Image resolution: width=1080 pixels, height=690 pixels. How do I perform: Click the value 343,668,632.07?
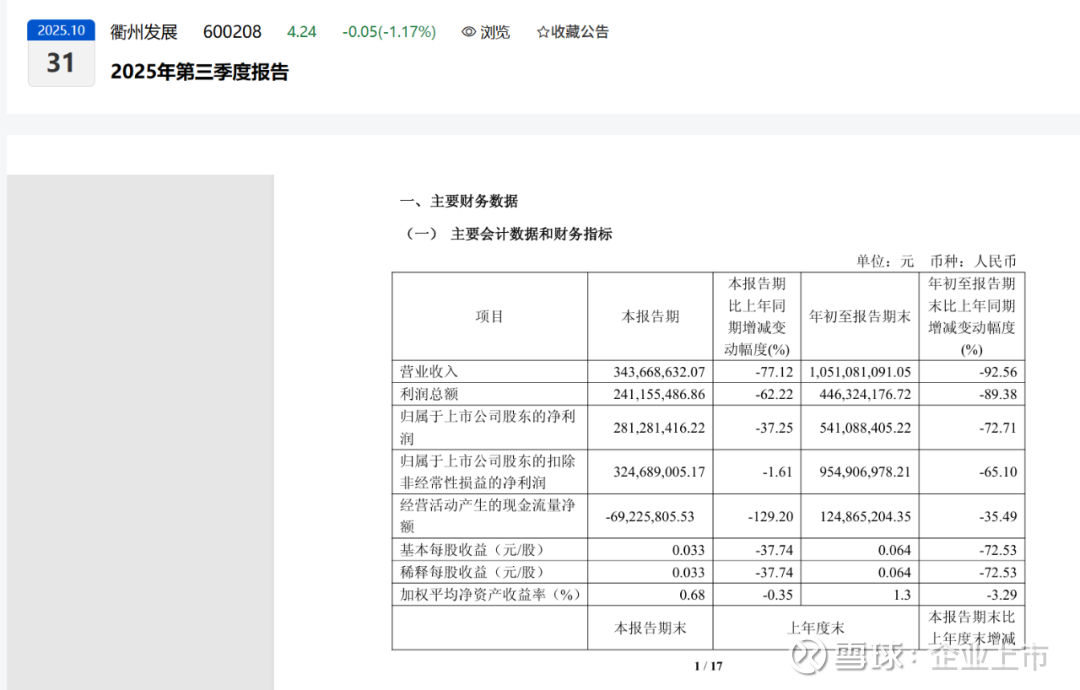click(659, 372)
